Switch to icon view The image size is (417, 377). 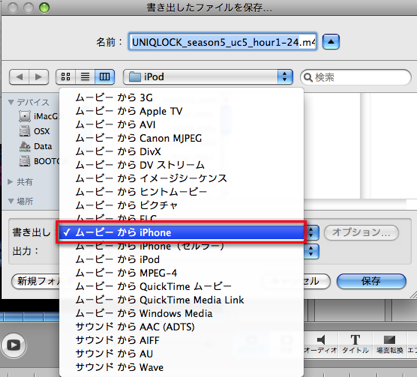[x=66, y=77]
